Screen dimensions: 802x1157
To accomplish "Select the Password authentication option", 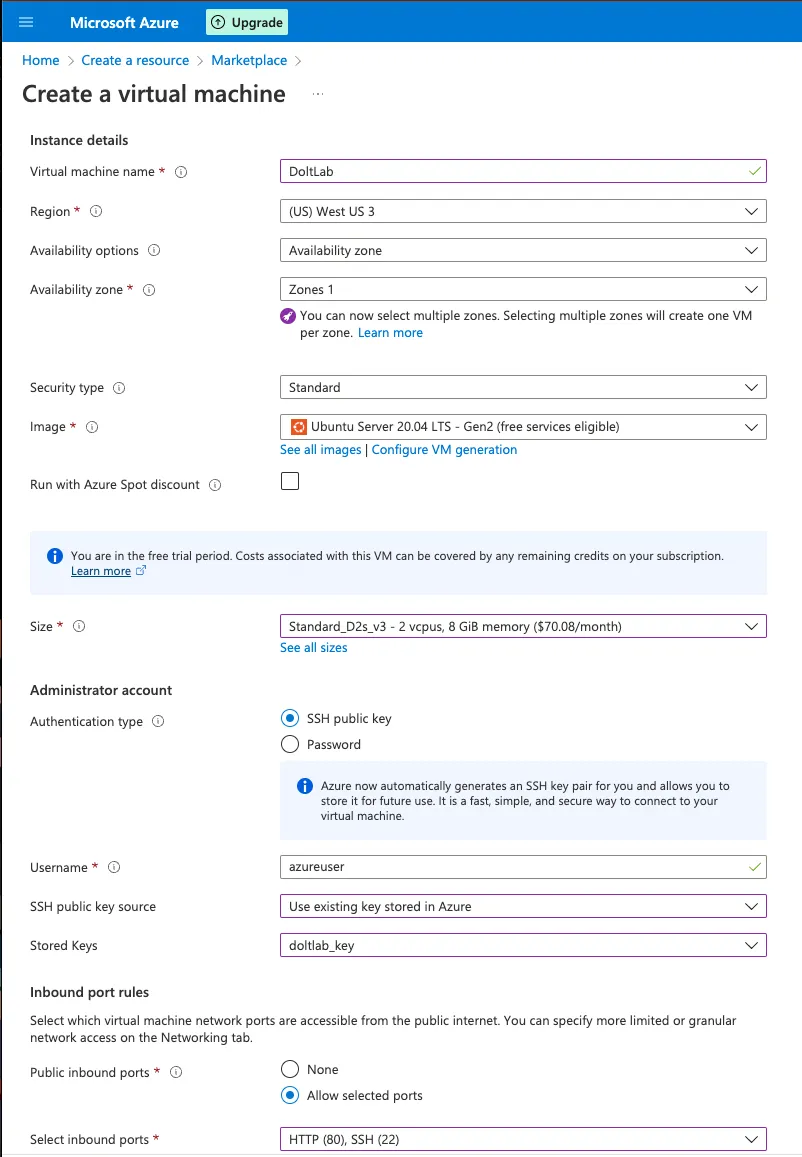I will pyautogui.click(x=290, y=744).
